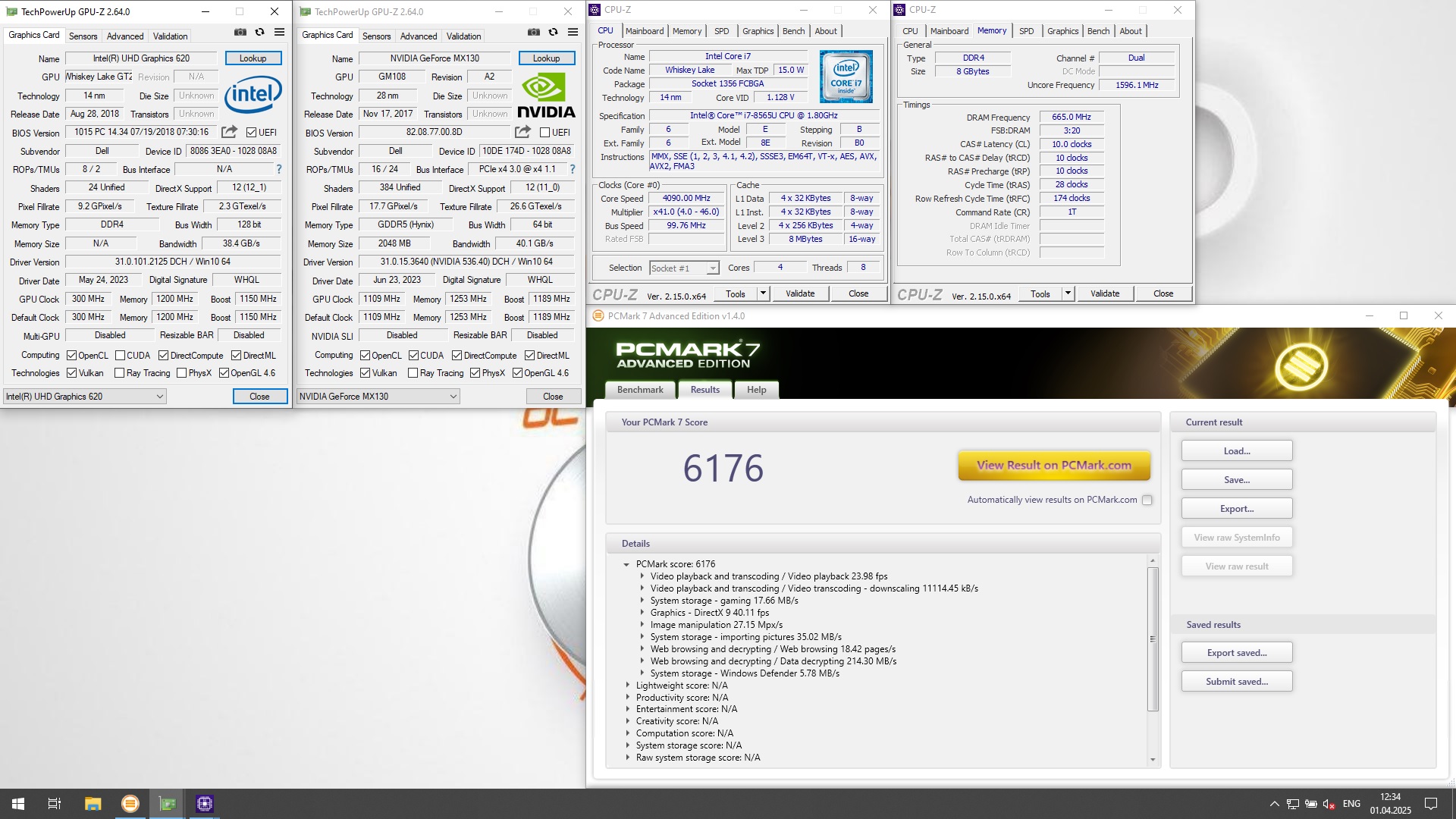Toggle UEFI checkbox in NVIDIA GPU-Z
This screenshot has height=819, width=1456.
[544, 133]
